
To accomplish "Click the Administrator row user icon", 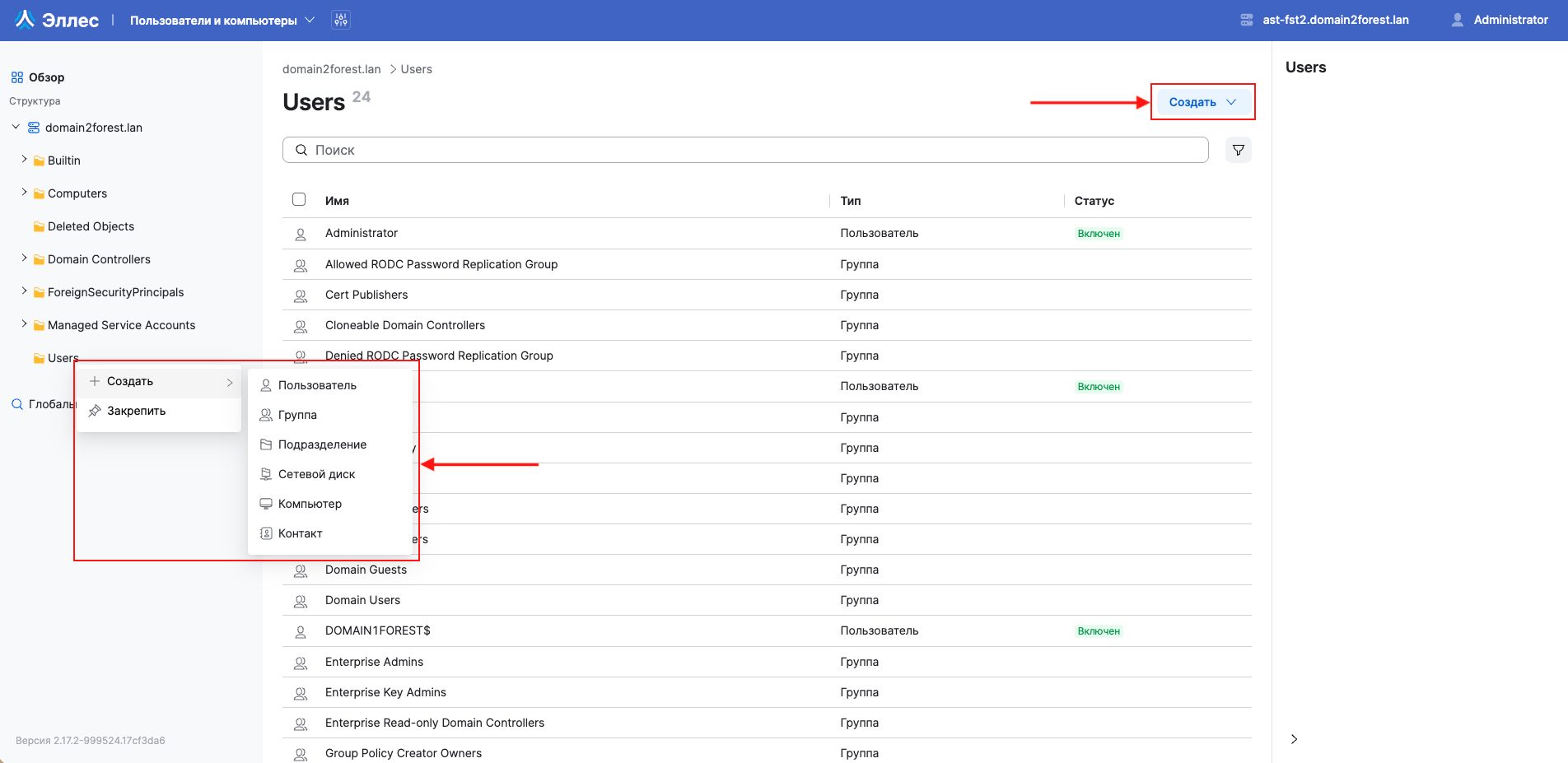I will tap(301, 234).
